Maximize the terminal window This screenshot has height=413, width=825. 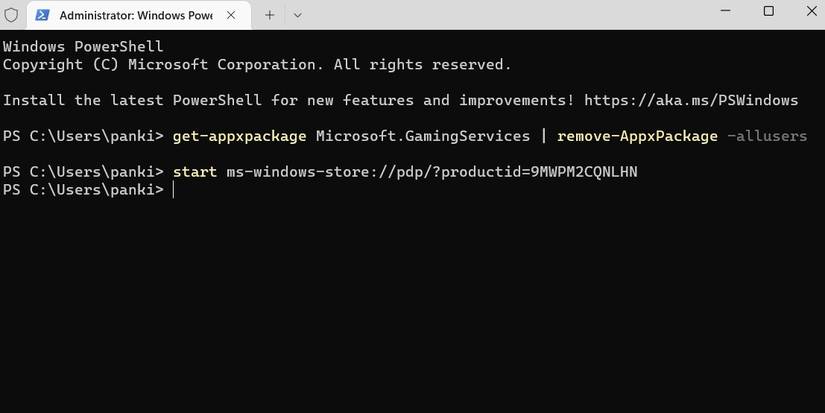point(768,12)
